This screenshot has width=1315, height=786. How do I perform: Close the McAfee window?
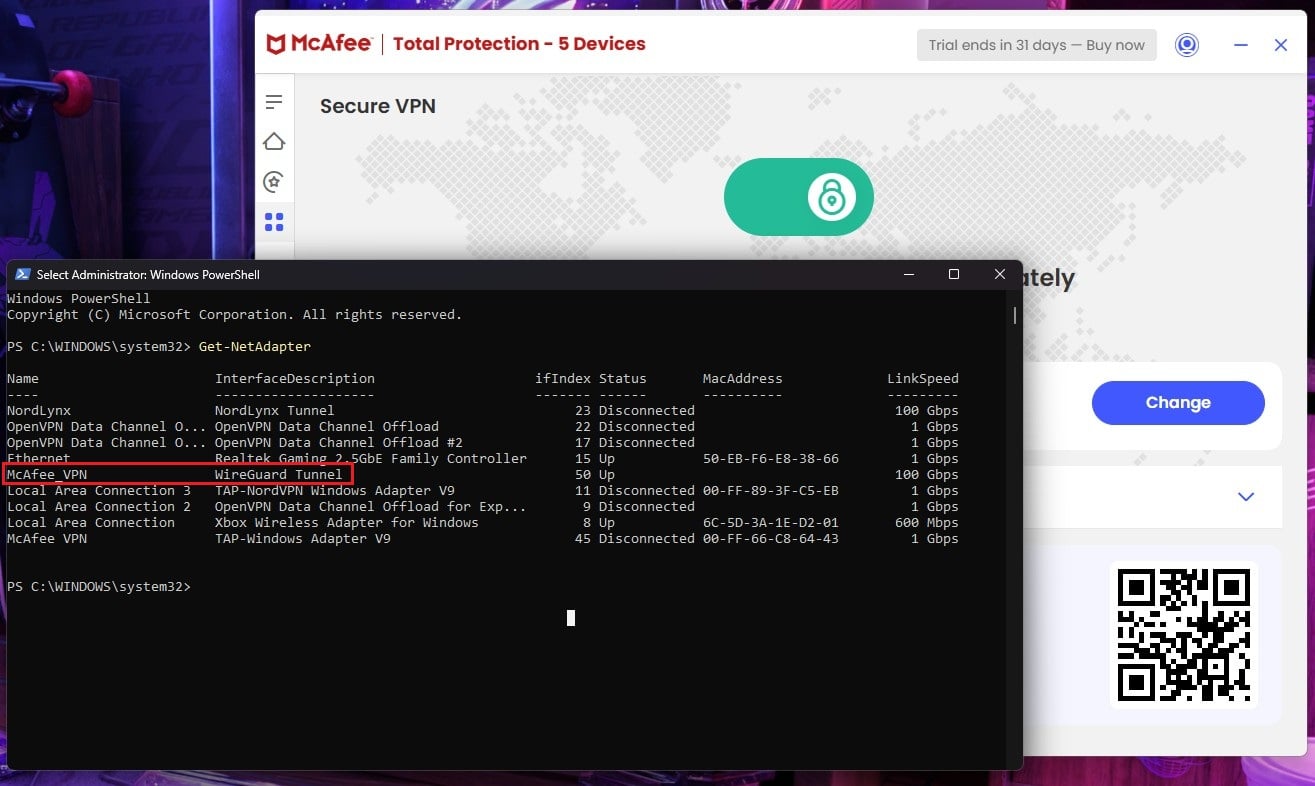click(1281, 45)
